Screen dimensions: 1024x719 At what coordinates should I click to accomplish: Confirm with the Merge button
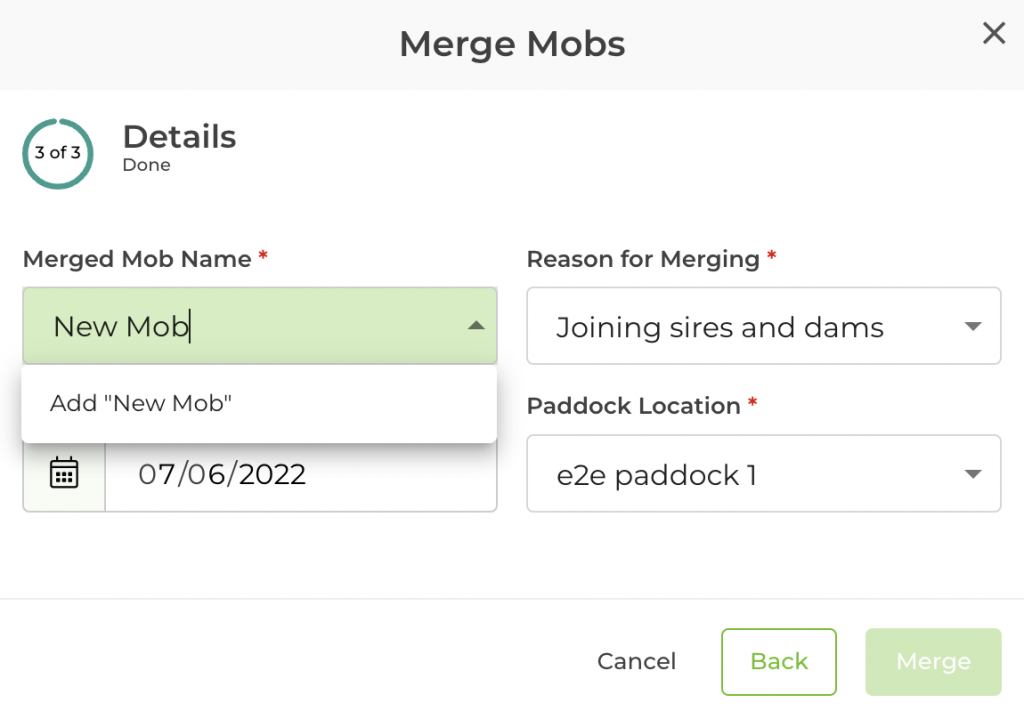coord(933,661)
